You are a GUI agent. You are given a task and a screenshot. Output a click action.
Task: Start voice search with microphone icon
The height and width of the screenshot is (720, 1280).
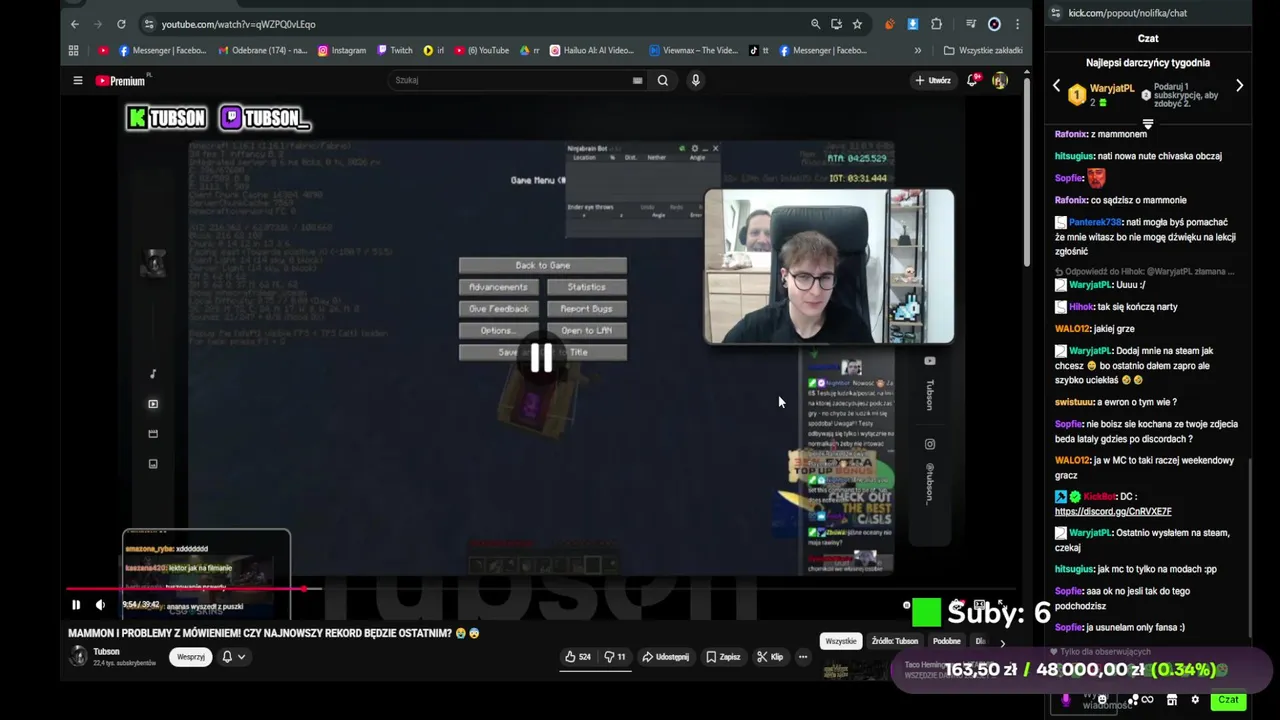[x=696, y=81]
